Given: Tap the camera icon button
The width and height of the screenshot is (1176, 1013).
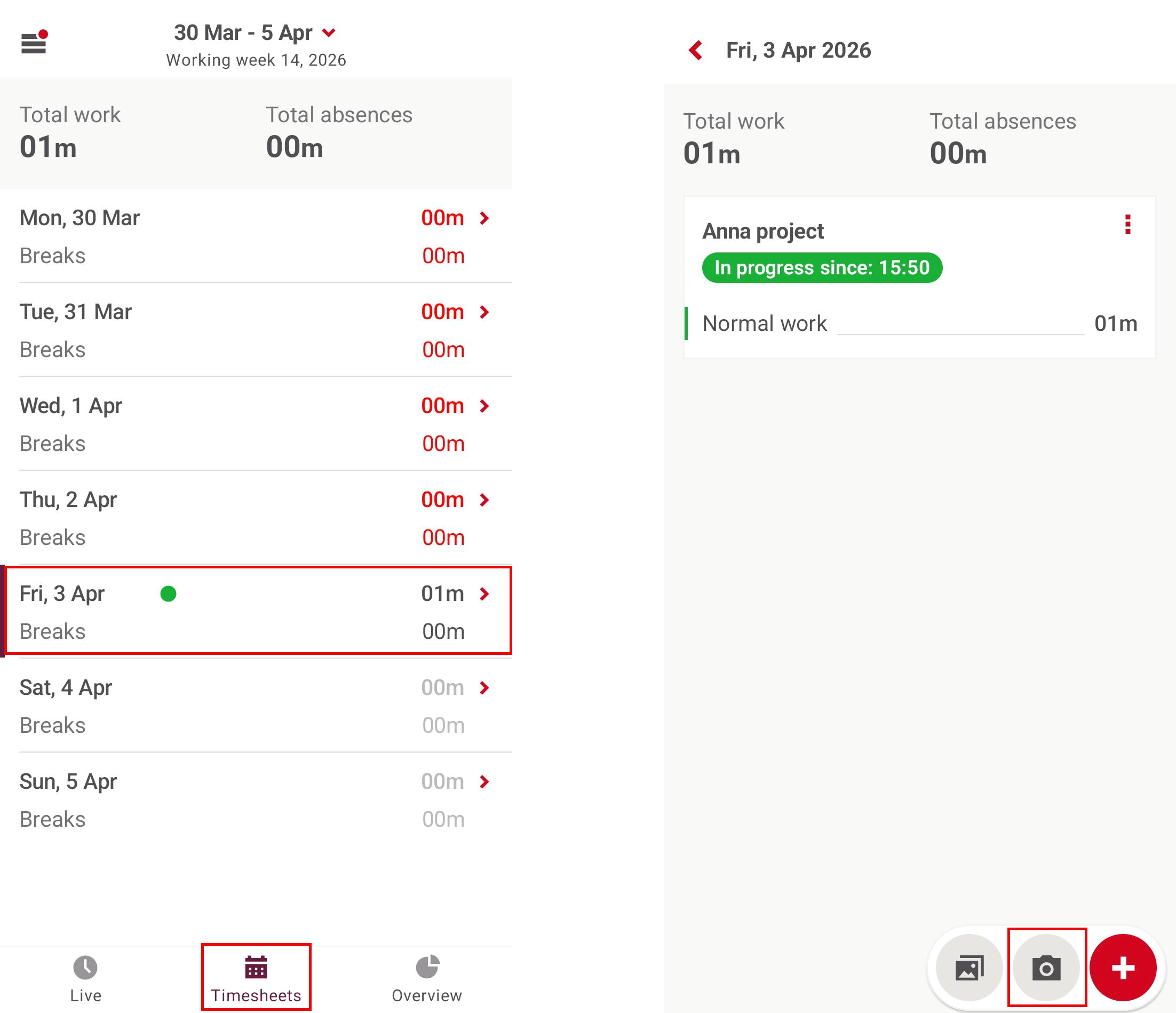Looking at the screenshot, I should point(1046,968).
